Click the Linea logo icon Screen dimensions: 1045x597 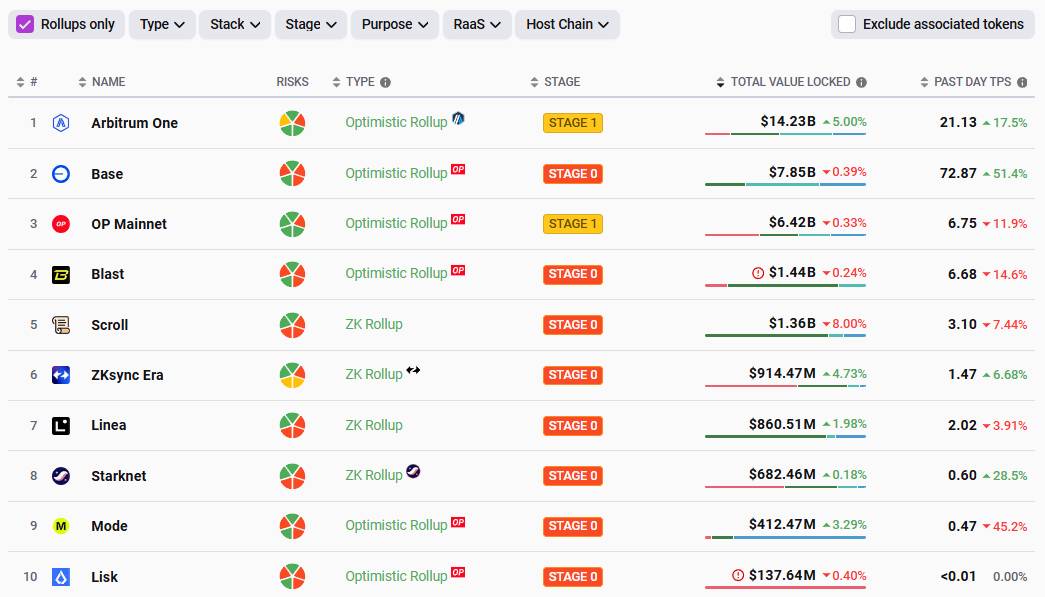point(61,425)
